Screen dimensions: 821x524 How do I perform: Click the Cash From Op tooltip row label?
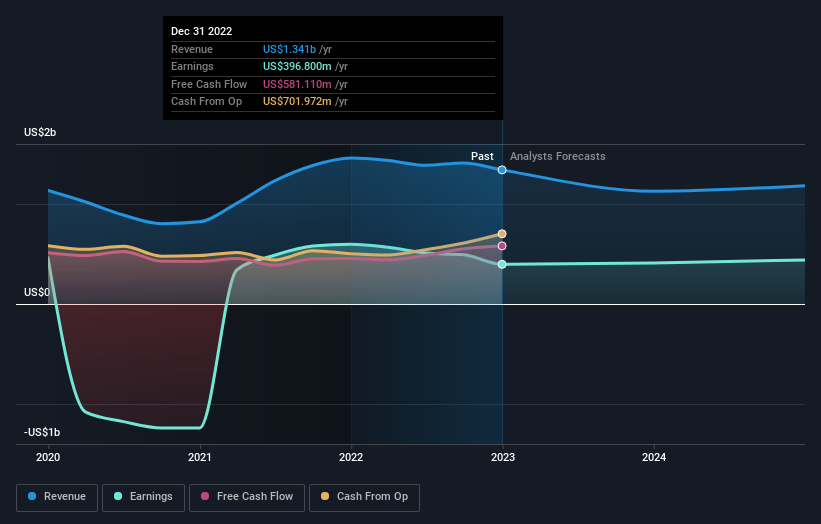click(206, 102)
